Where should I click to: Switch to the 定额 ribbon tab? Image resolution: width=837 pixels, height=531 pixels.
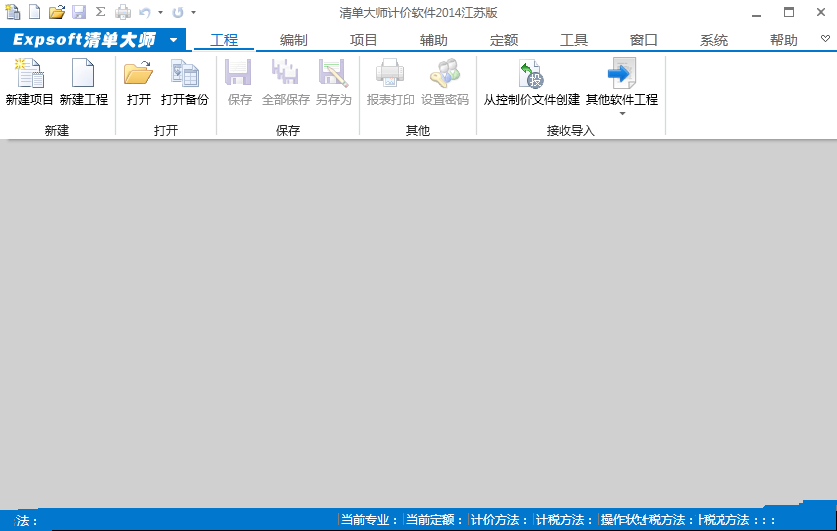pyautogui.click(x=504, y=40)
